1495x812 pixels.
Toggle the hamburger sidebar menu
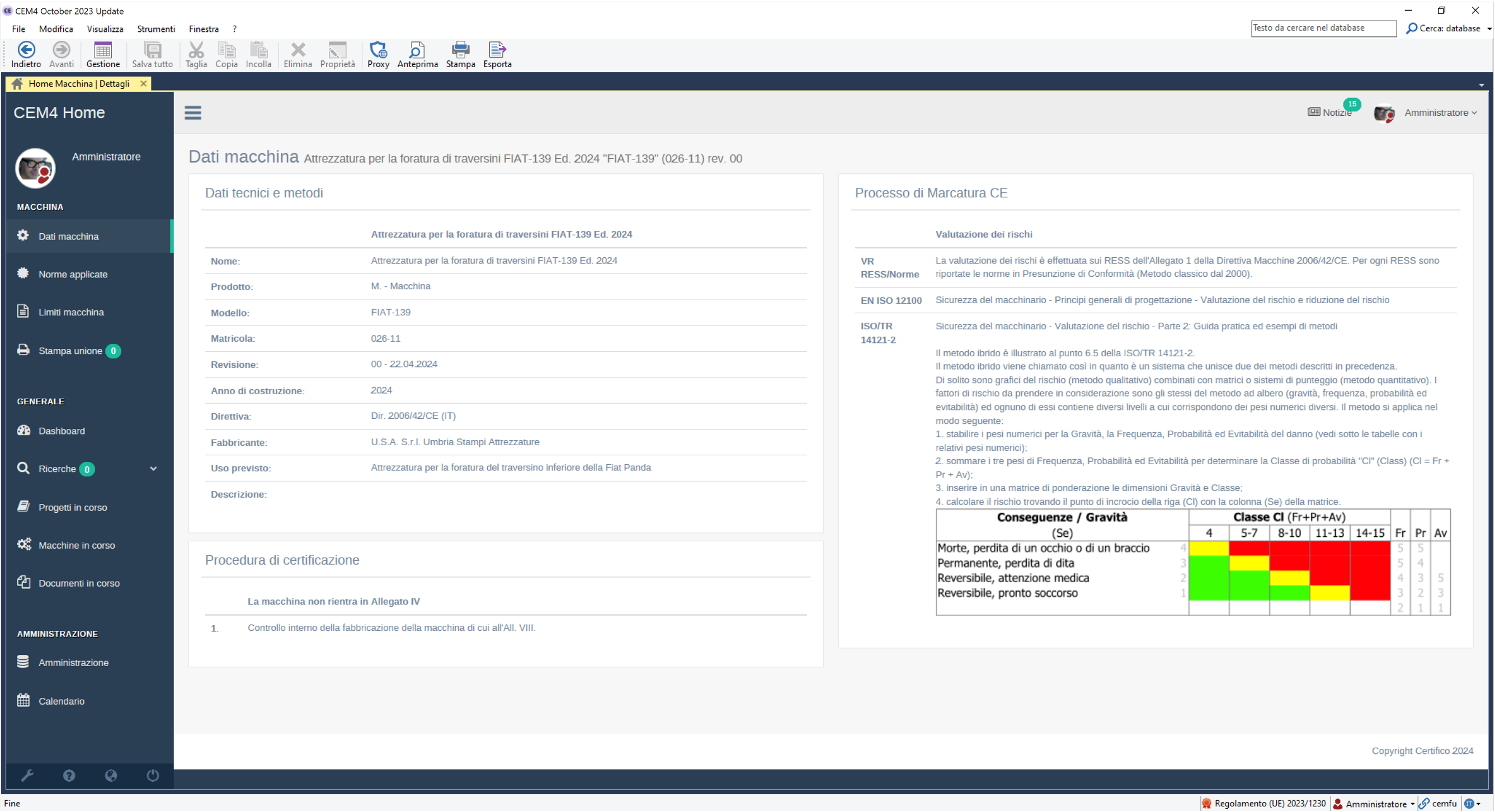[193, 112]
